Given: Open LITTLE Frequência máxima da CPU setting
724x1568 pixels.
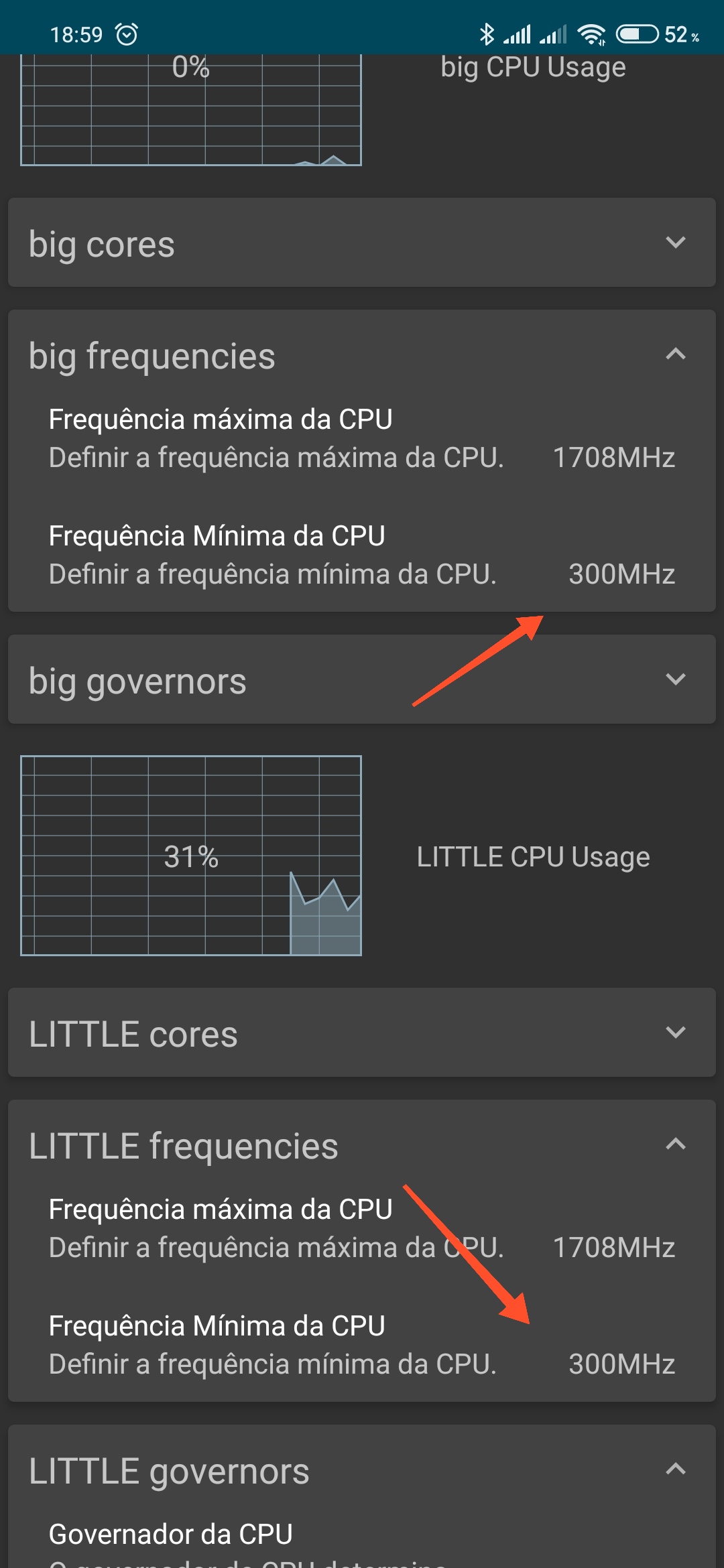Looking at the screenshot, I should [x=362, y=1228].
